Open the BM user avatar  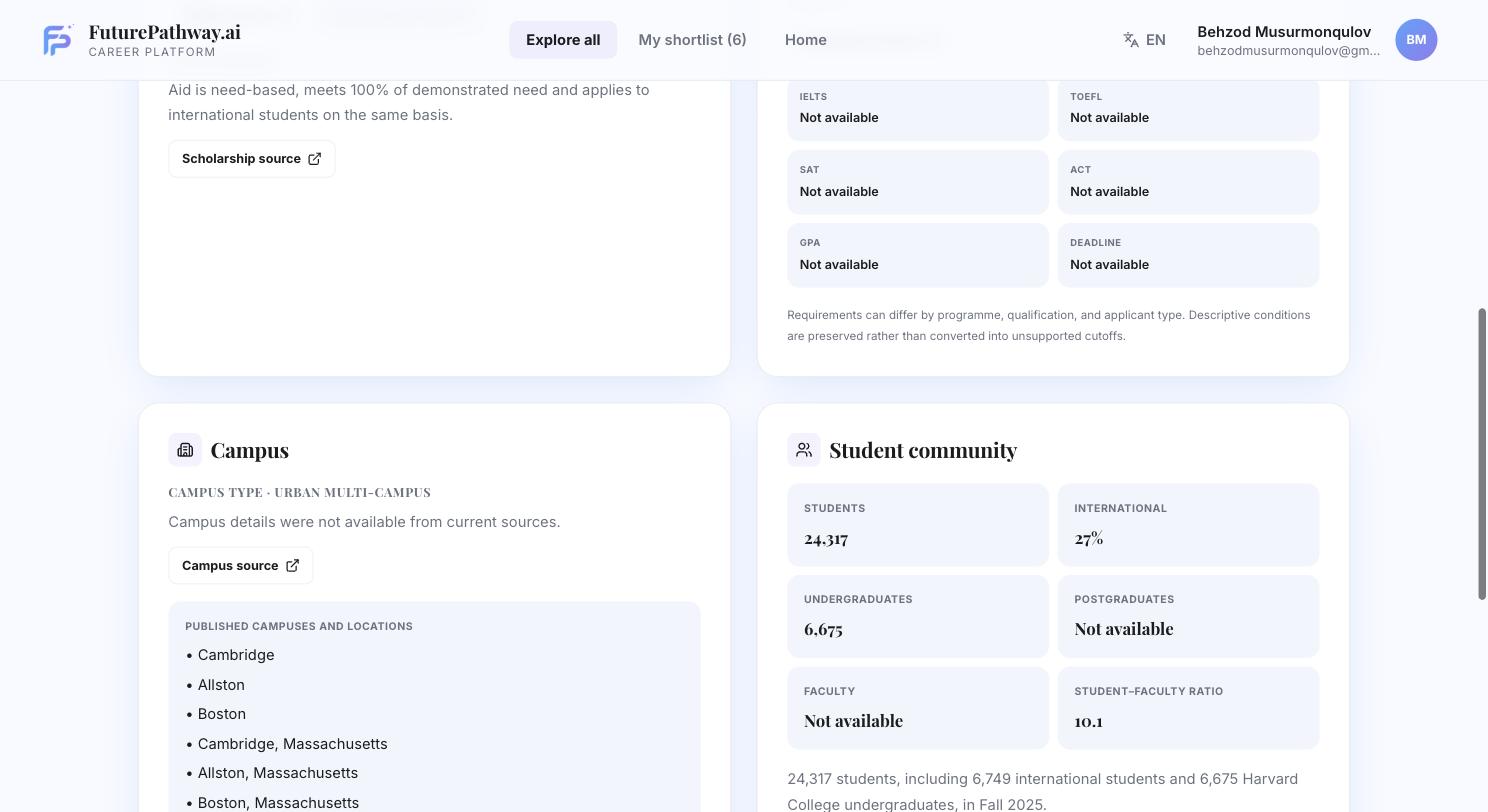click(x=1416, y=40)
